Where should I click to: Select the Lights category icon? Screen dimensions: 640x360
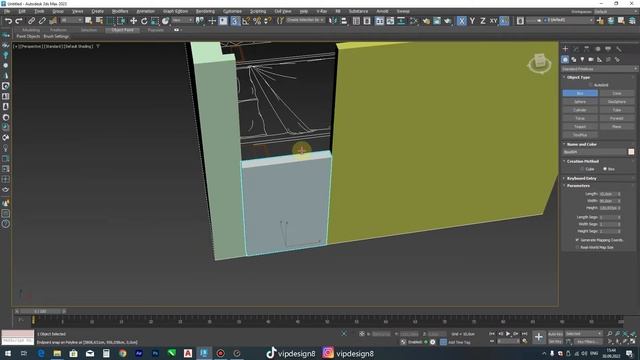tap(582, 60)
